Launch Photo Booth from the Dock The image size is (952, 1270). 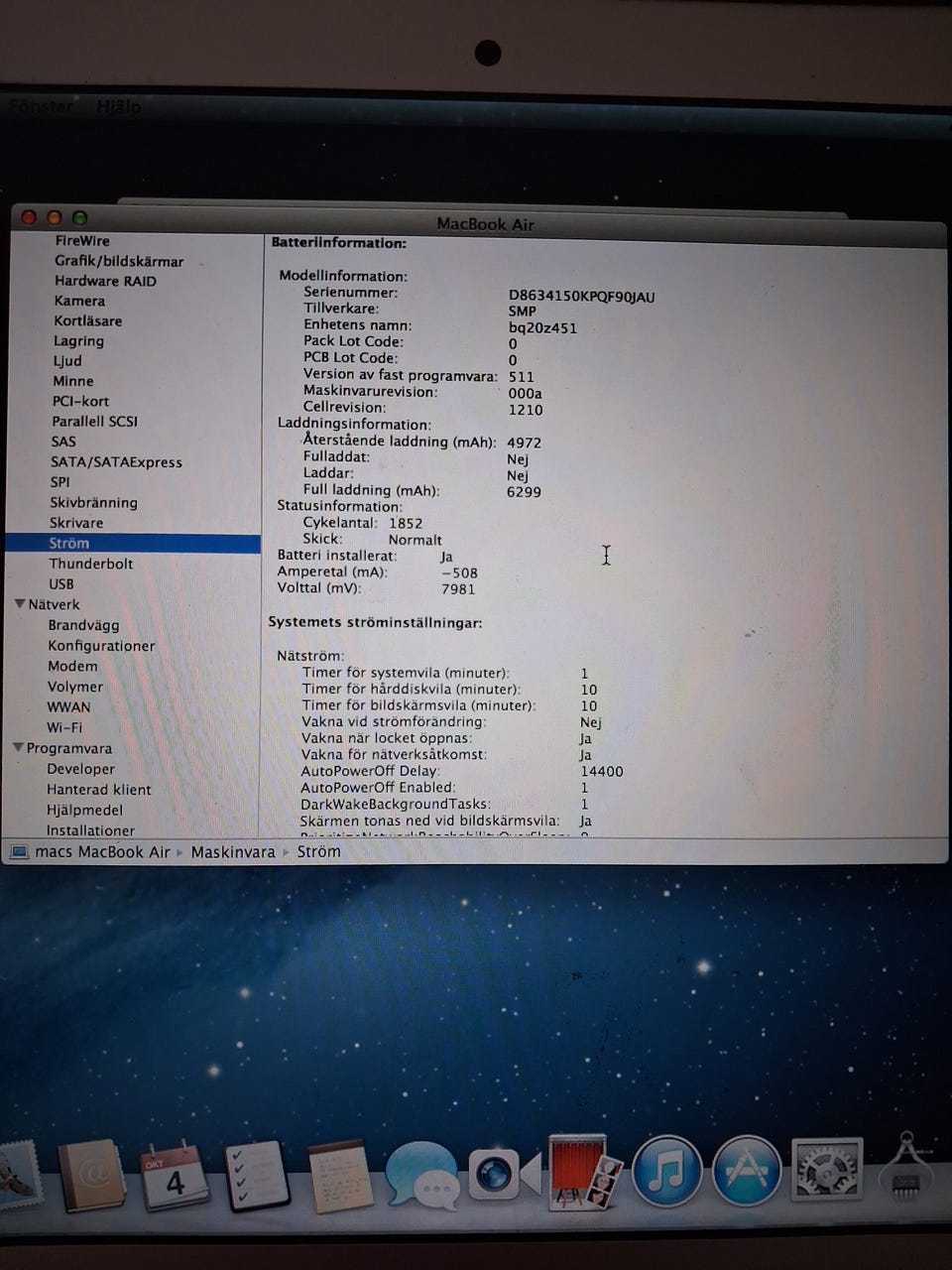click(585, 1172)
